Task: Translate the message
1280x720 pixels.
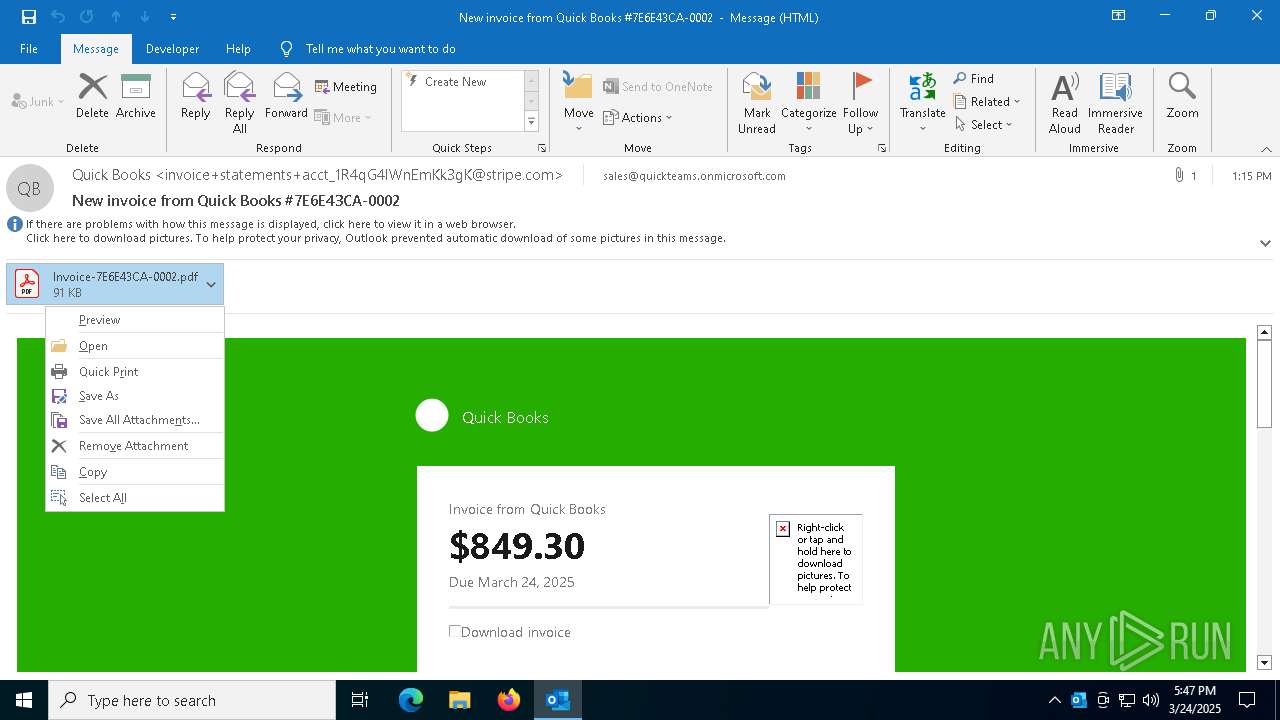Action: point(922,102)
